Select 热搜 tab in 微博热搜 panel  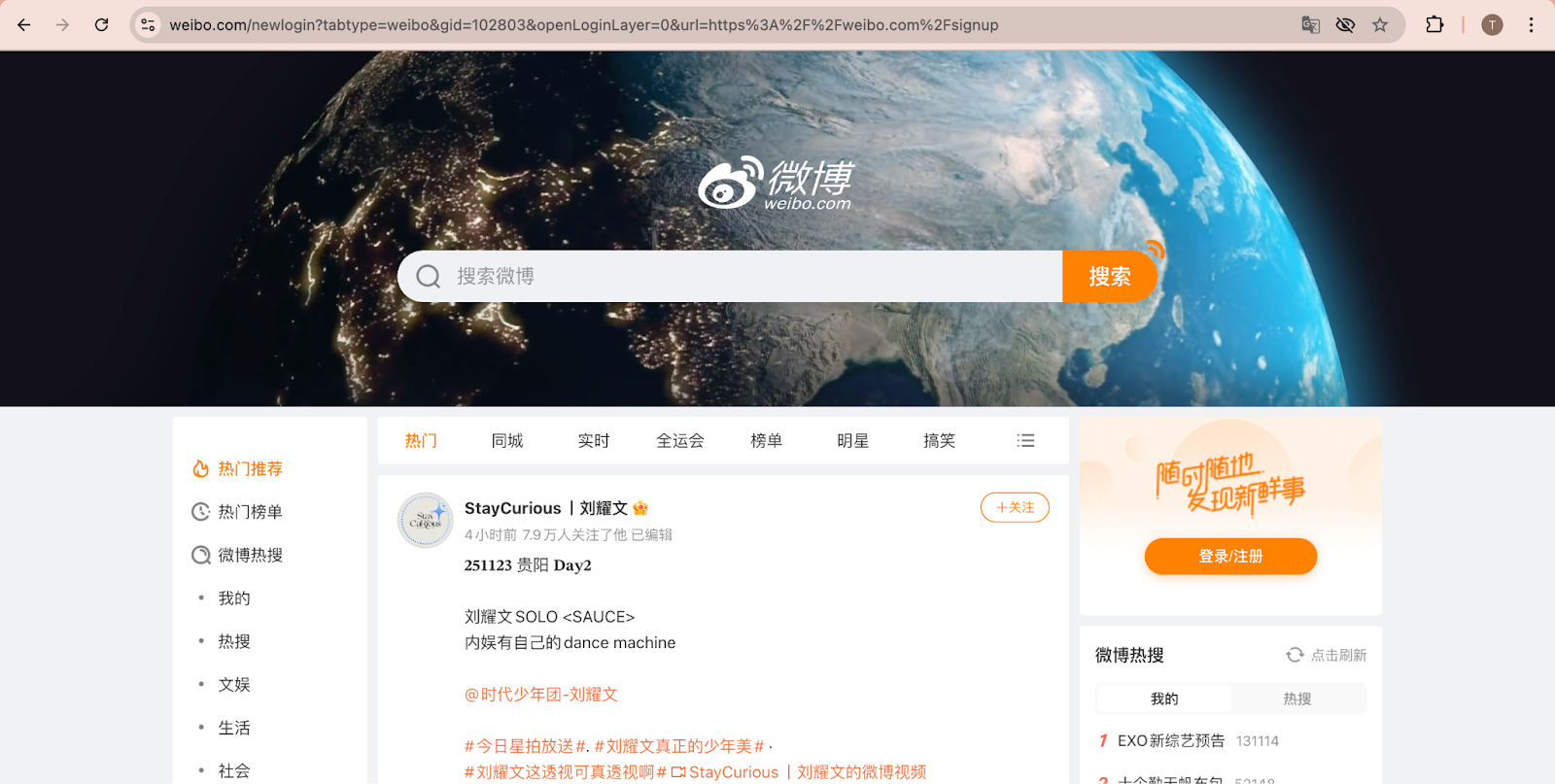click(x=1297, y=699)
